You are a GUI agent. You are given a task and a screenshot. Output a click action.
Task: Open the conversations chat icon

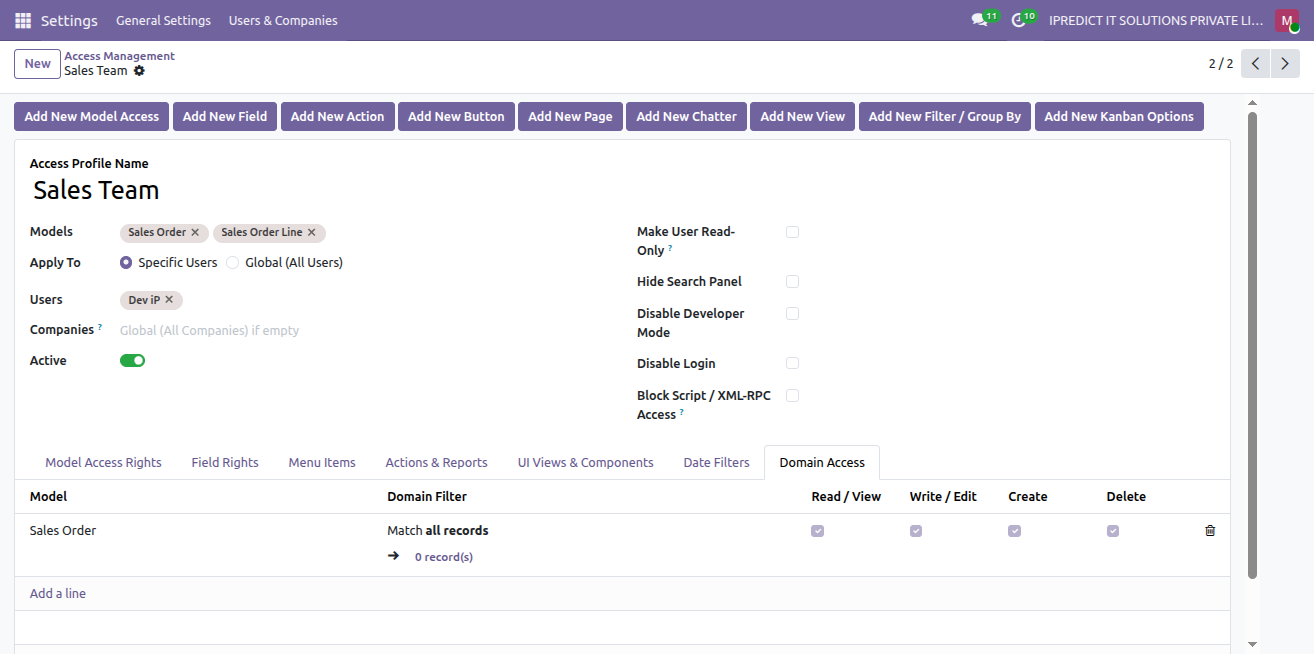(x=979, y=20)
